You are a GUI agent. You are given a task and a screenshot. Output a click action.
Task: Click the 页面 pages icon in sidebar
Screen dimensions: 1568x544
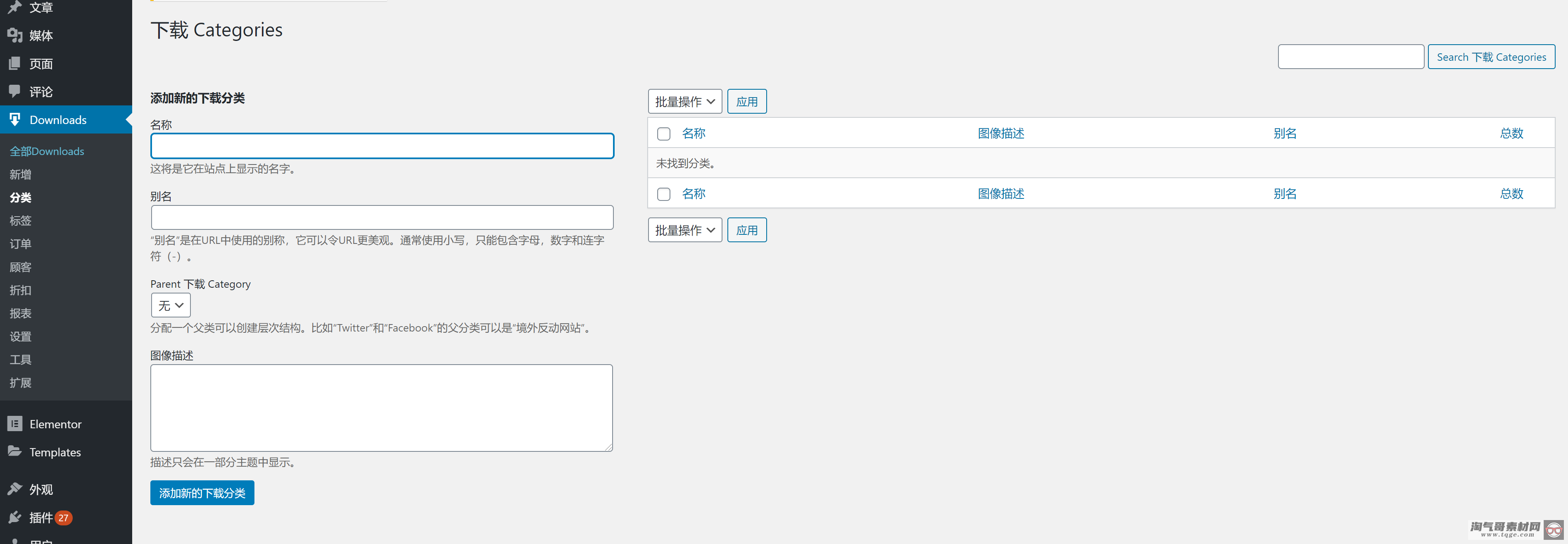coord(14,63)
